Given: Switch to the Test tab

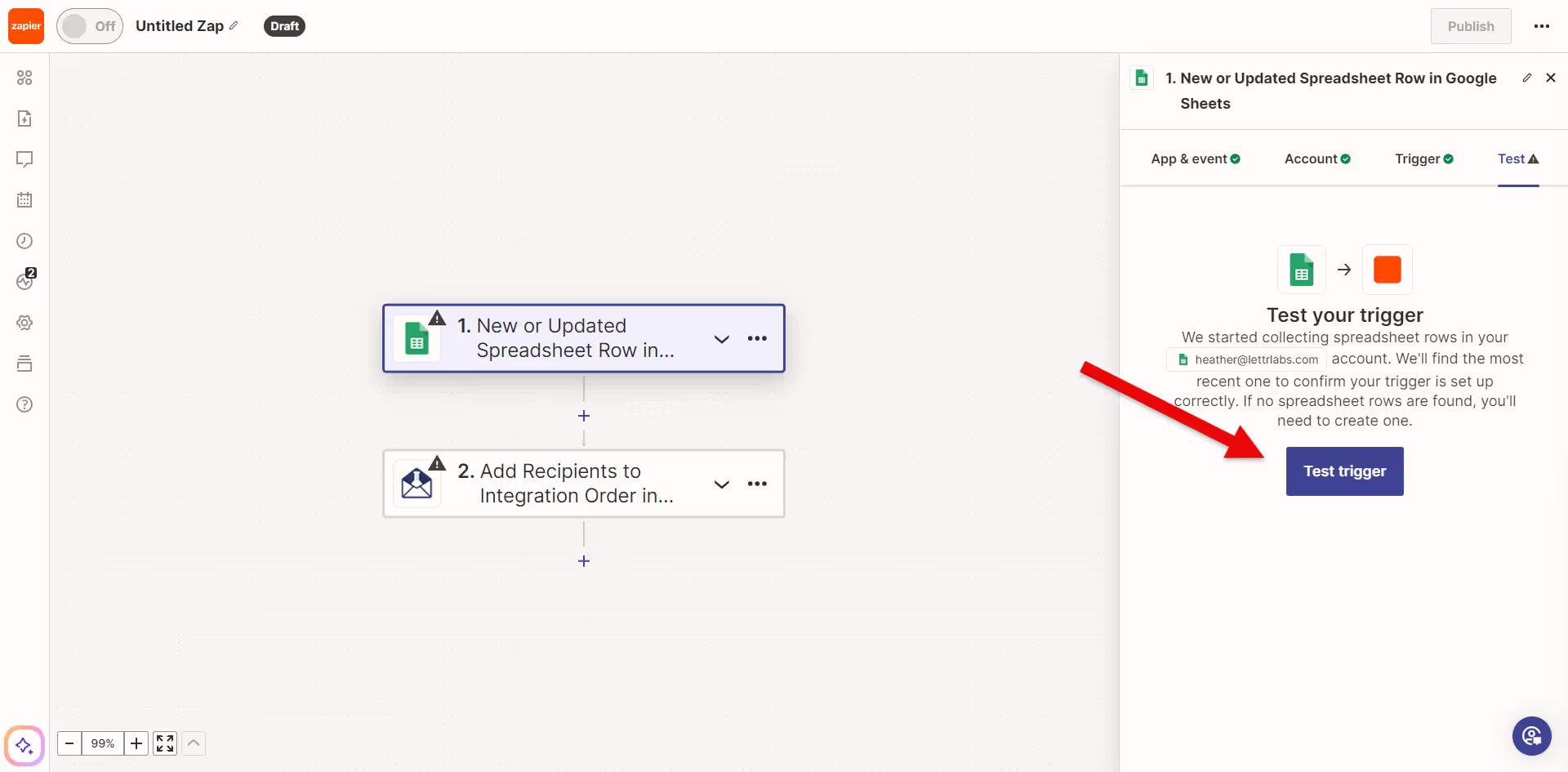Looking at the screenshot, I should click(x=1518, y=158).
